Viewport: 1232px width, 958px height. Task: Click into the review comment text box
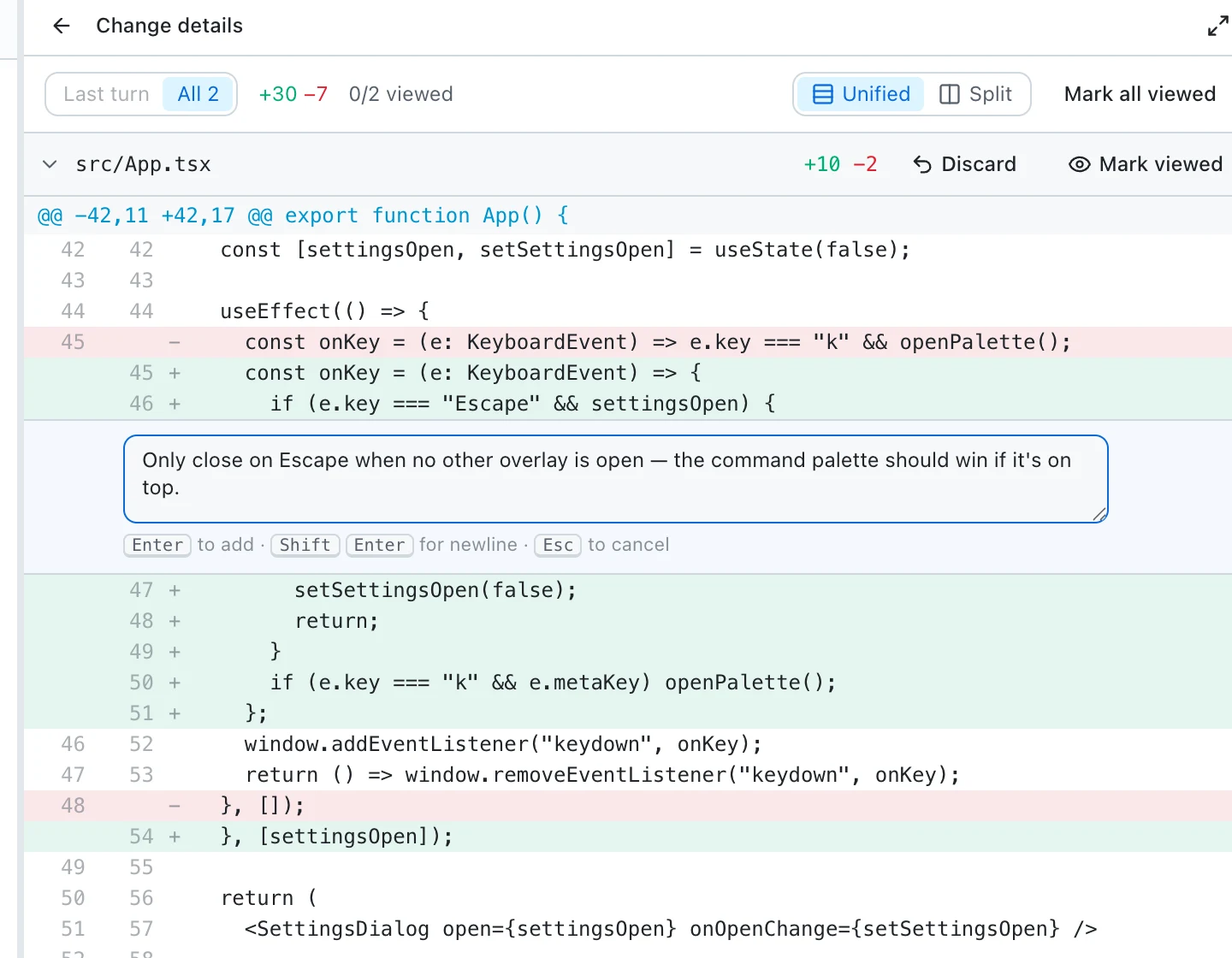point(616,479)
